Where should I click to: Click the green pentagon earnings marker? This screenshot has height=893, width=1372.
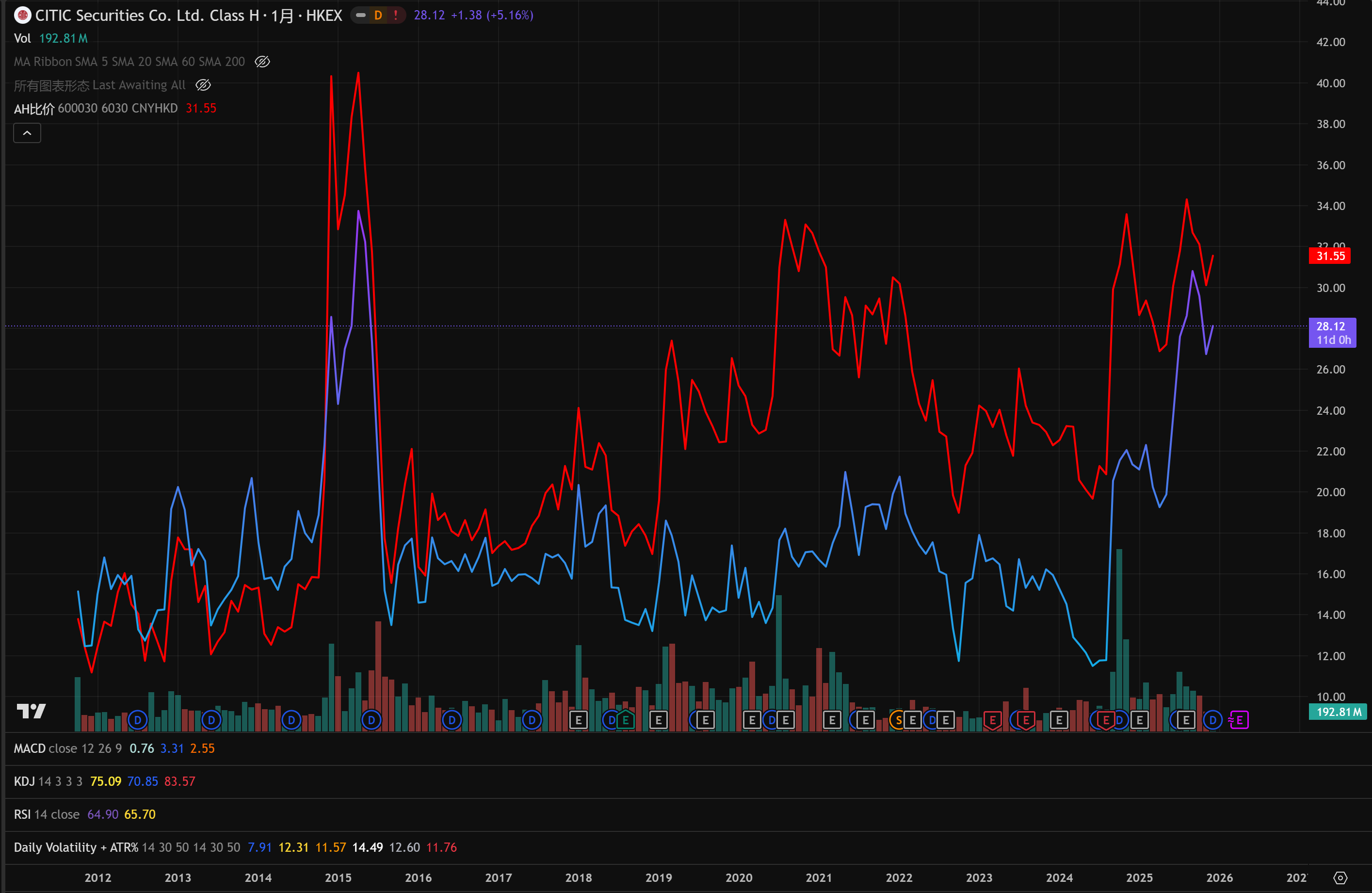626,720
